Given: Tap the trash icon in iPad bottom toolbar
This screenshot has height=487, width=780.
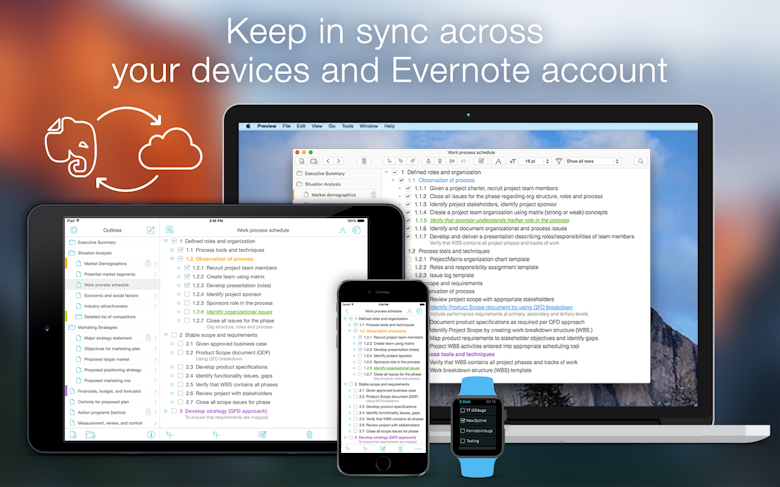Looking at the screenshot, I should (309, 434).
